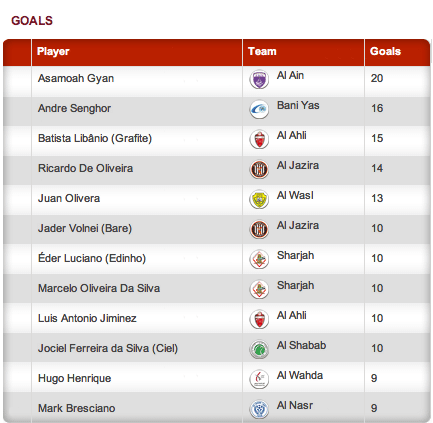Open Asamoah Gyan player name

click(76, 78)
